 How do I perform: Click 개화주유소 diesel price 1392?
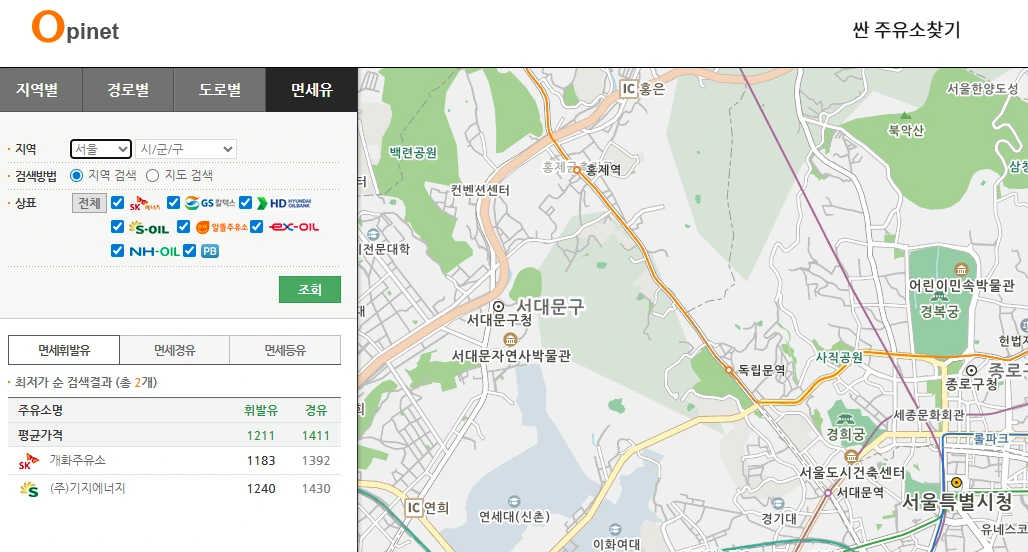coord(316,461)
